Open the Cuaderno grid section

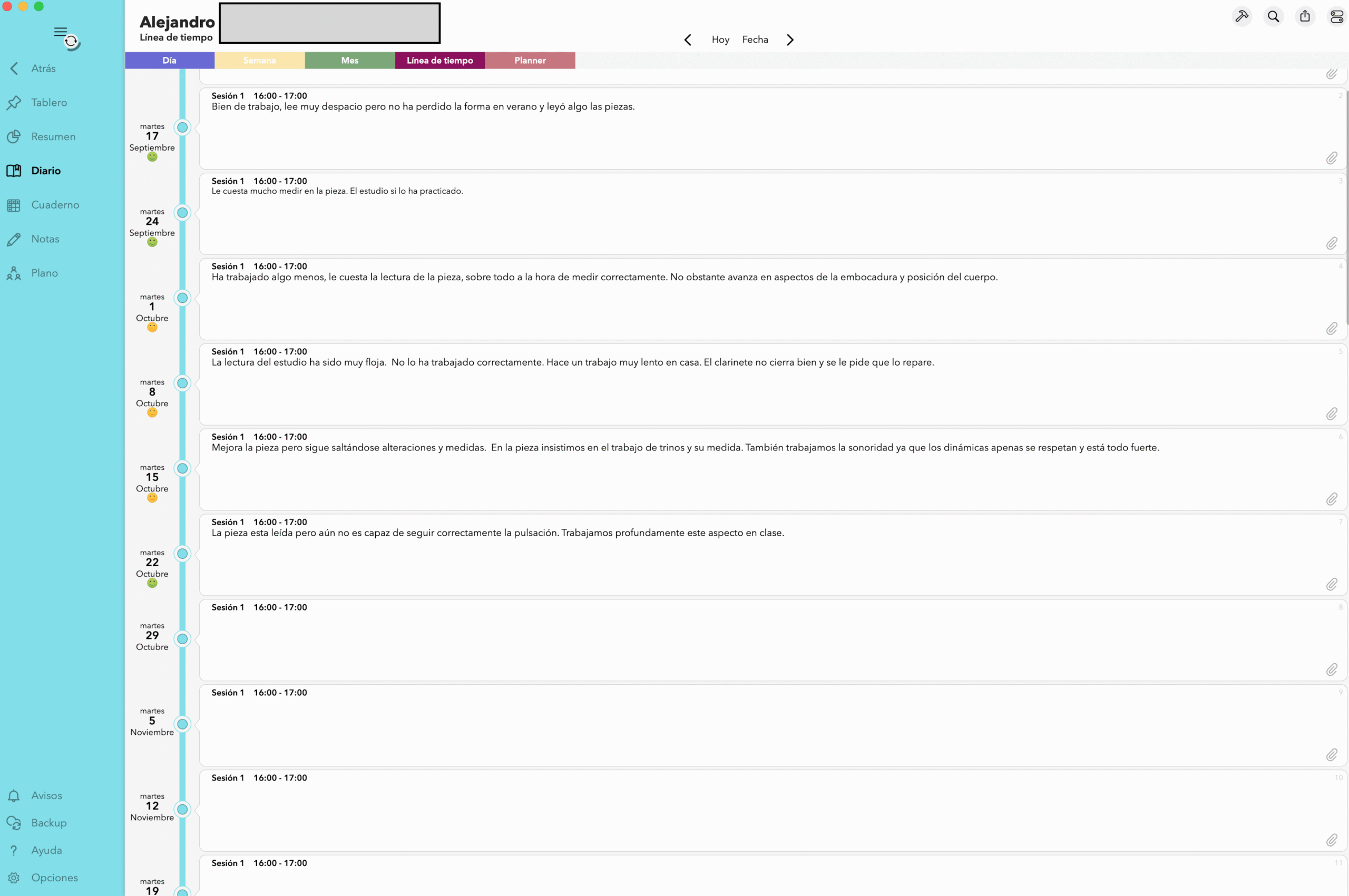coord(55,204)
